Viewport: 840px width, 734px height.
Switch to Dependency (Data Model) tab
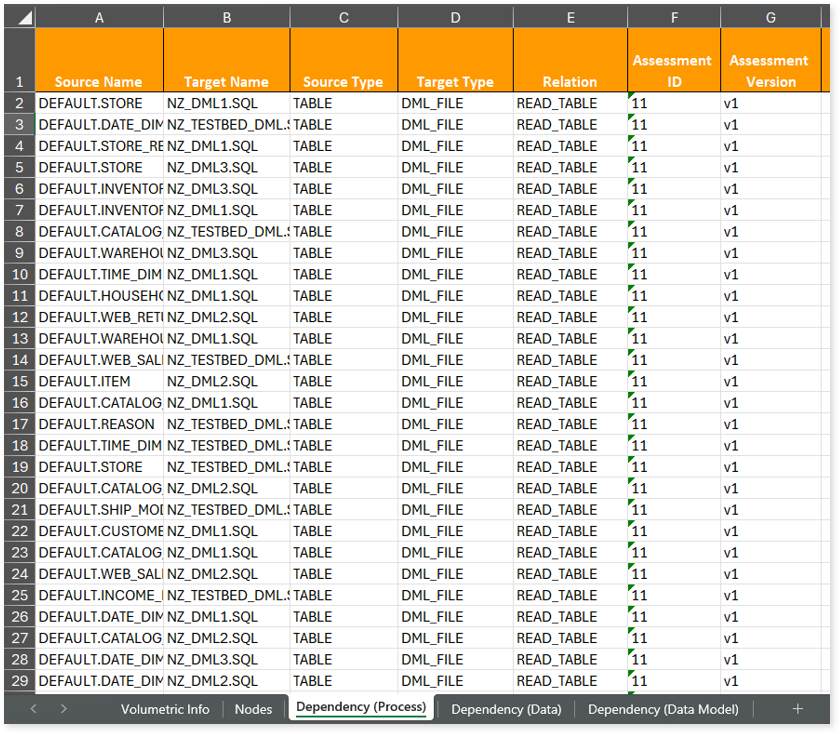[663, 709]
